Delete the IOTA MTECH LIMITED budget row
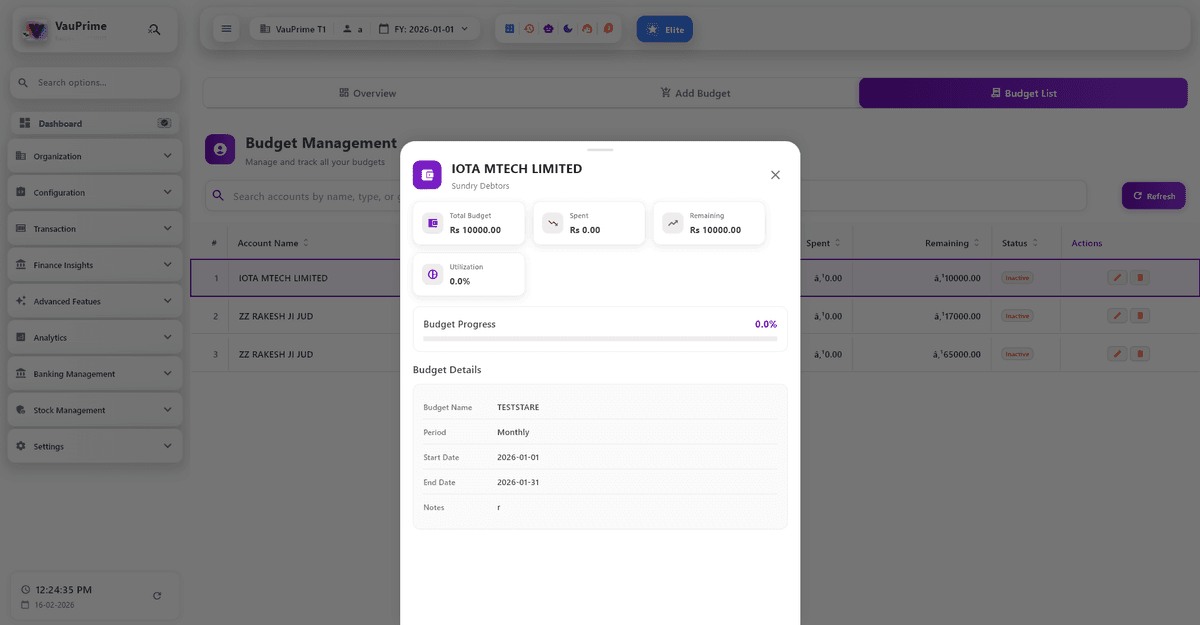 click(x=1140, y=278)
